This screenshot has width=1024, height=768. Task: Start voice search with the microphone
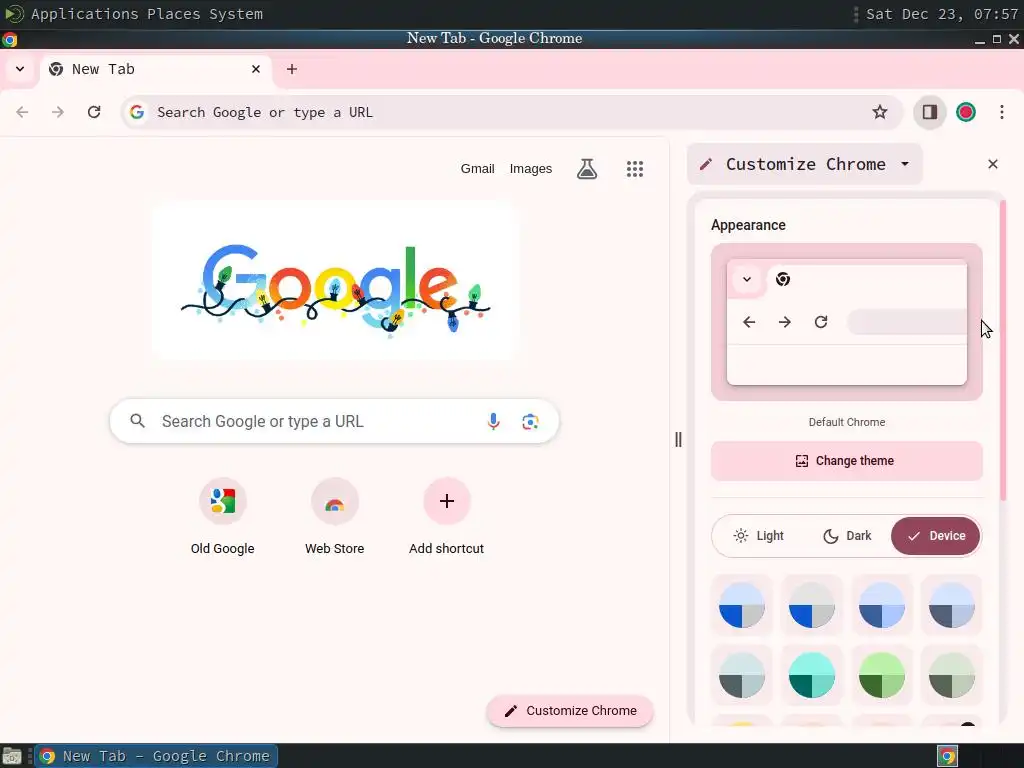click(x=494, y=421)
